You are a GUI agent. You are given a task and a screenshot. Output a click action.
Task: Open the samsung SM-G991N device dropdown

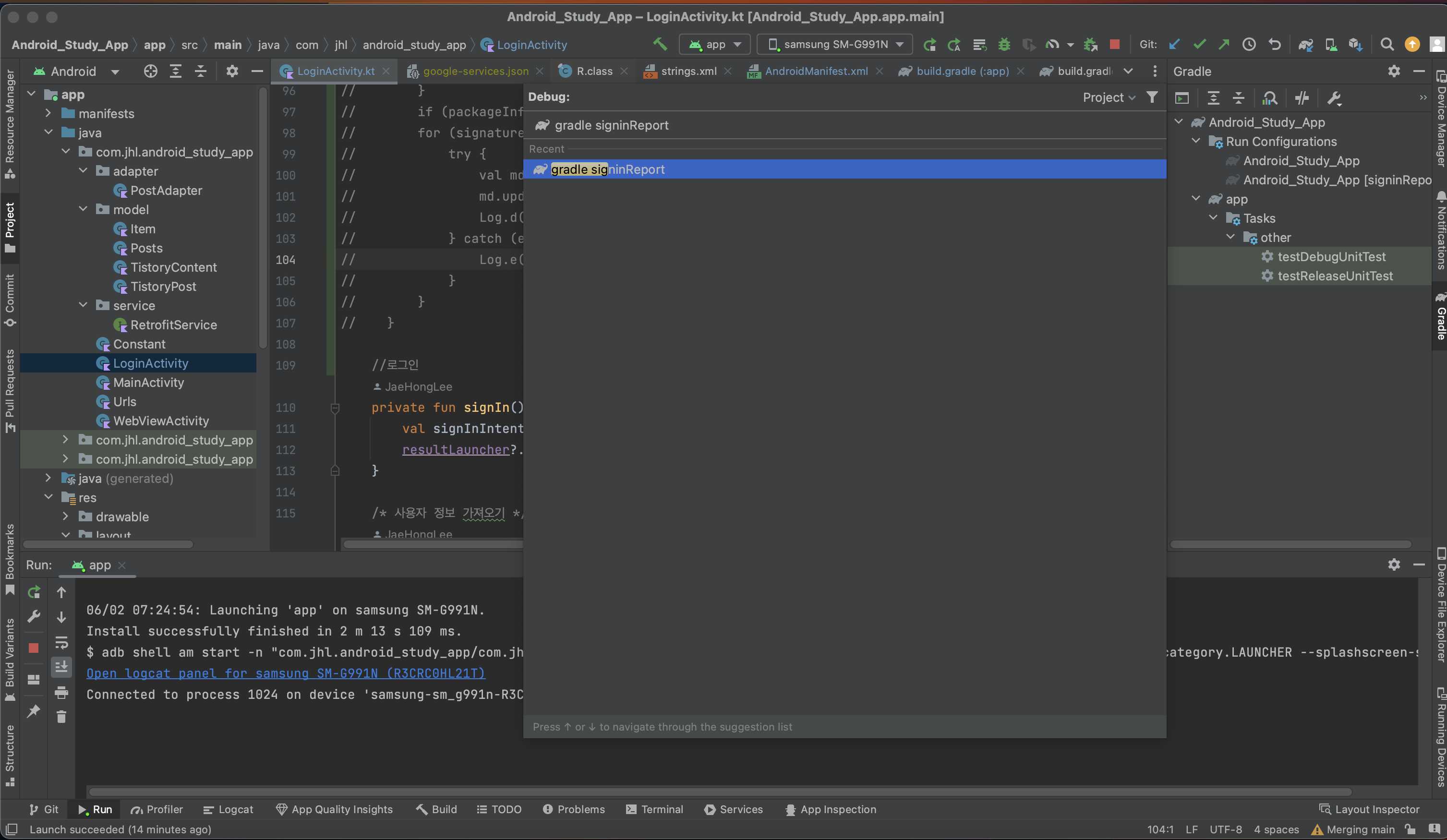tap(834, 44)
